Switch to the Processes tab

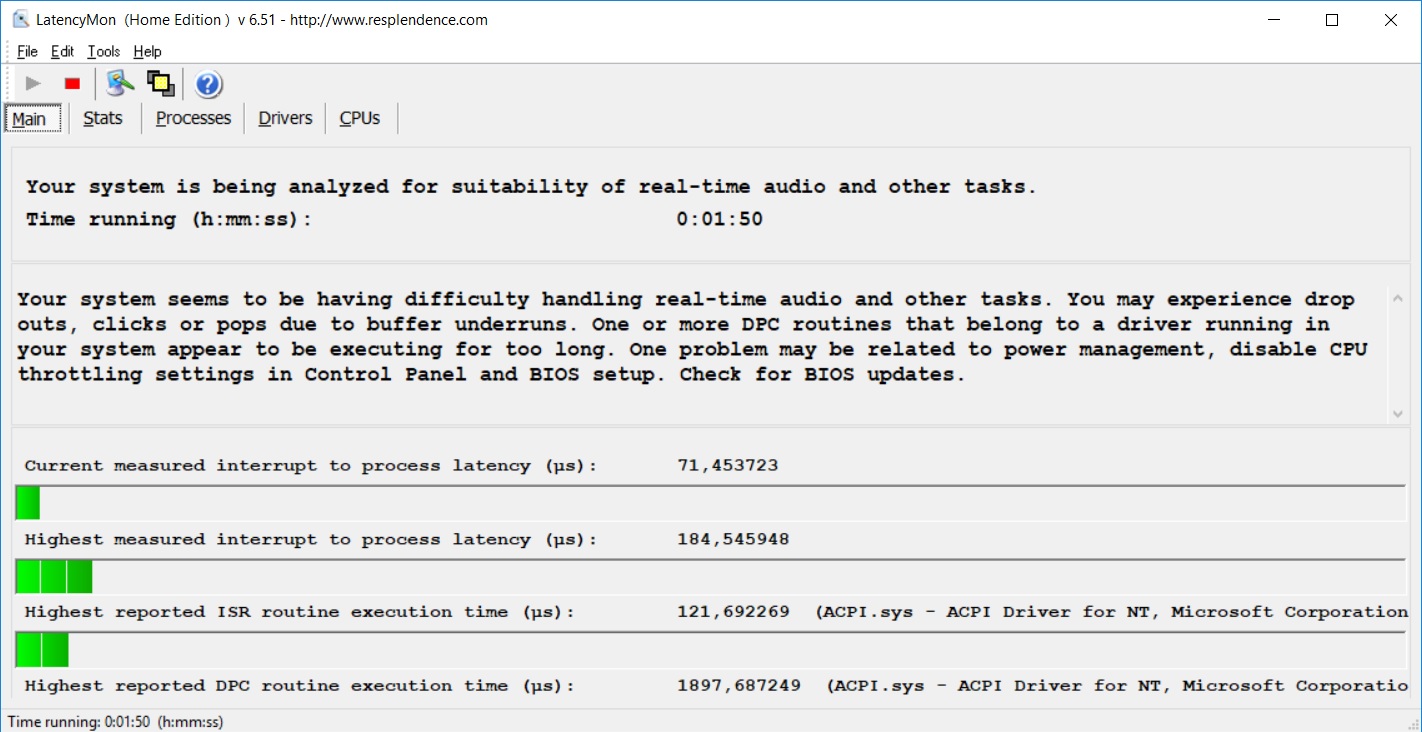coord(193,118)
